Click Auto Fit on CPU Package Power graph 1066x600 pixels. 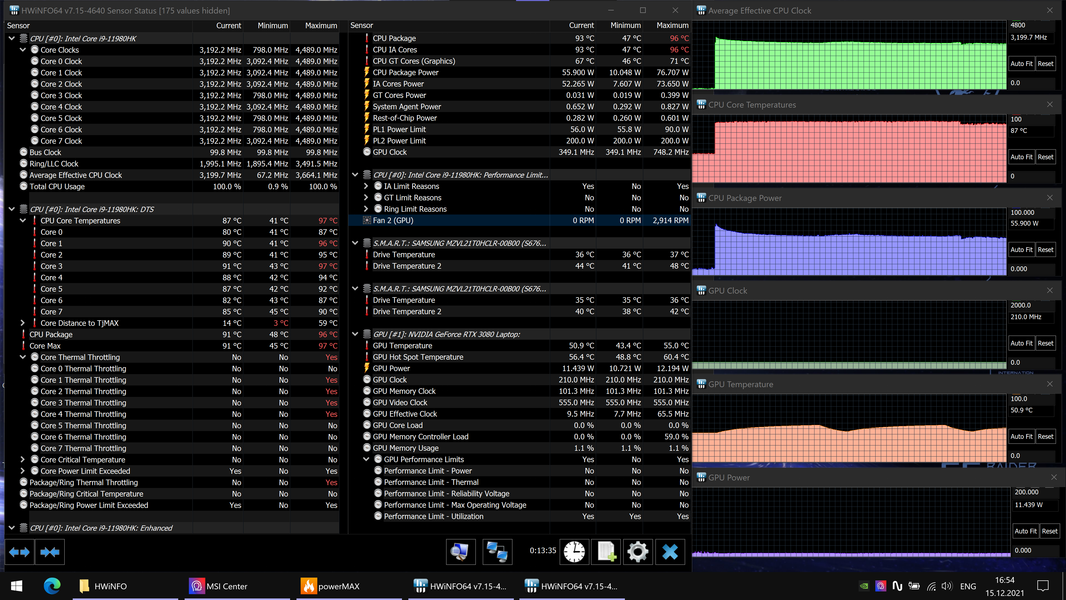pyautogui.click(x=1021, y=249)
